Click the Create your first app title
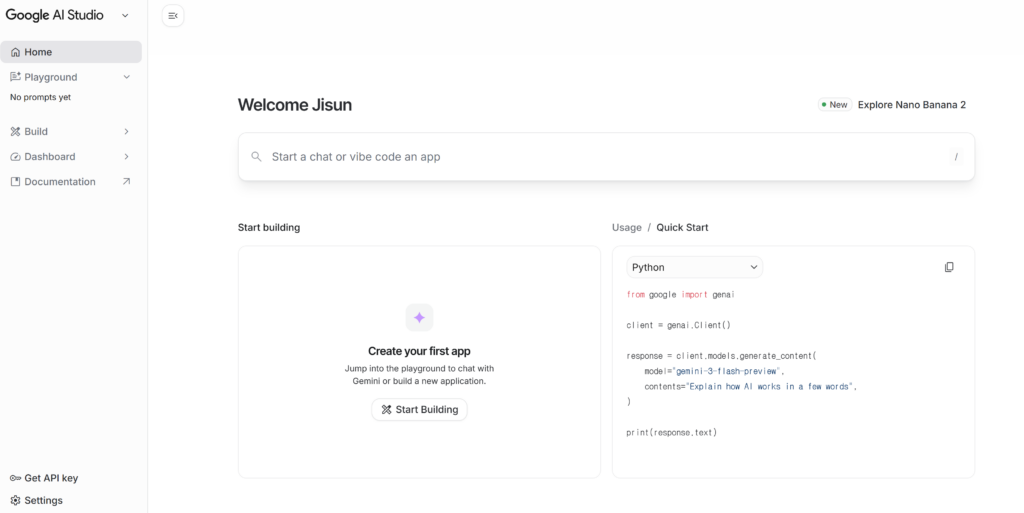 (x=419, y=351)
